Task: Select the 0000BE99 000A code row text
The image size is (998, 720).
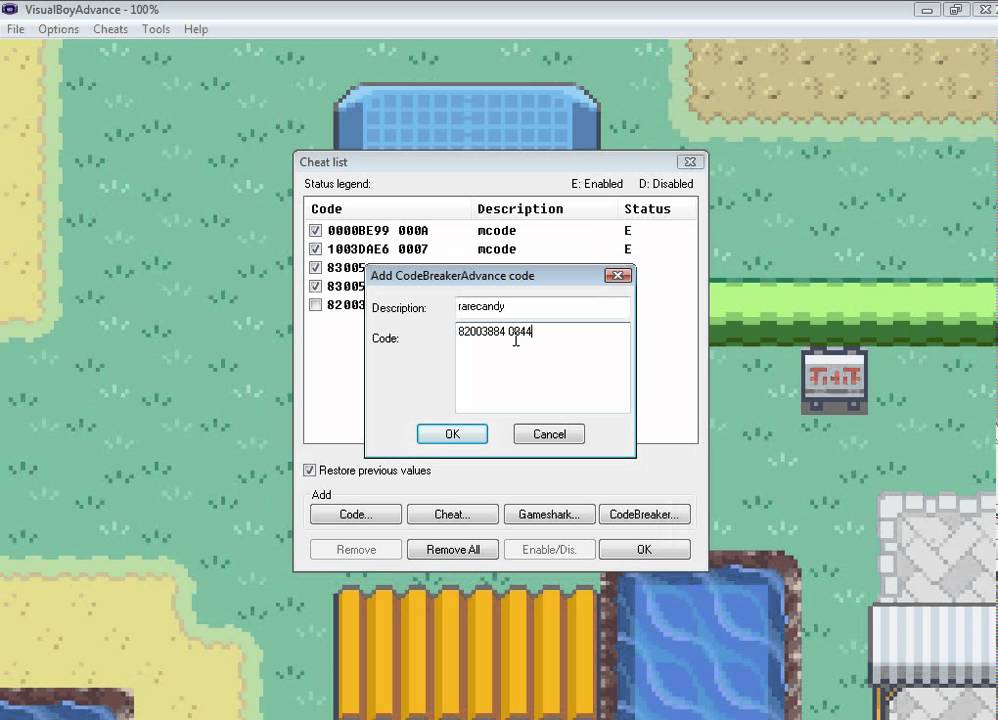Action: coord(377,230)
